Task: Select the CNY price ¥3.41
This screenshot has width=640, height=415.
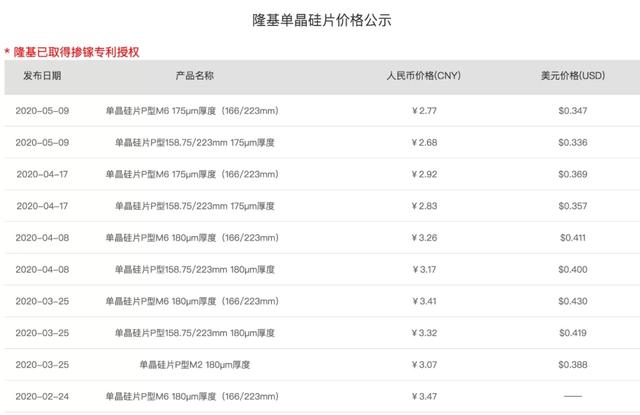Action: (424, 301)
